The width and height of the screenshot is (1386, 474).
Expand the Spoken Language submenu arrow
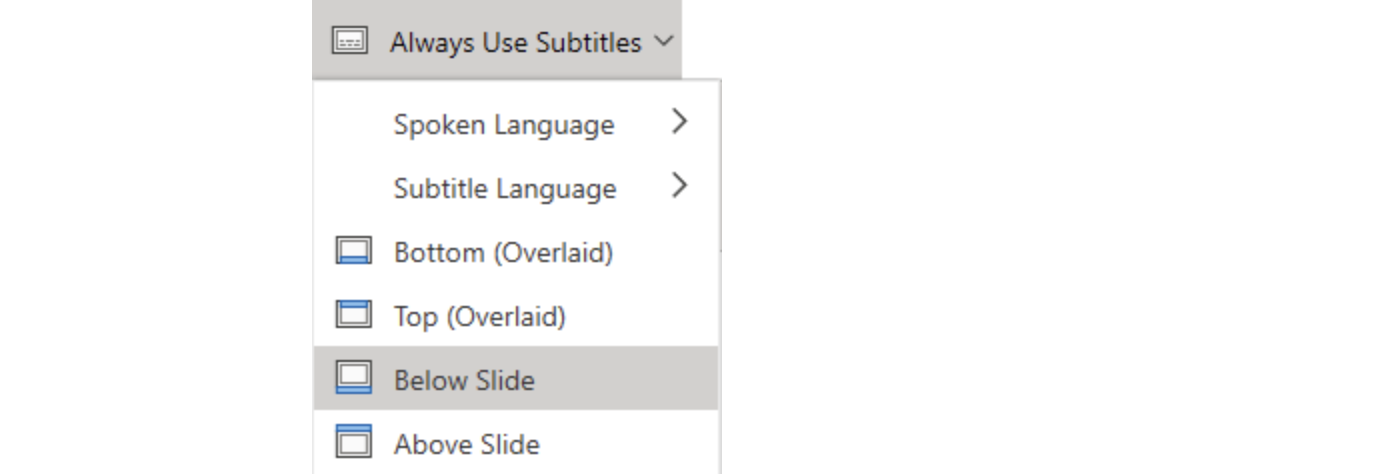click(680, 122)
